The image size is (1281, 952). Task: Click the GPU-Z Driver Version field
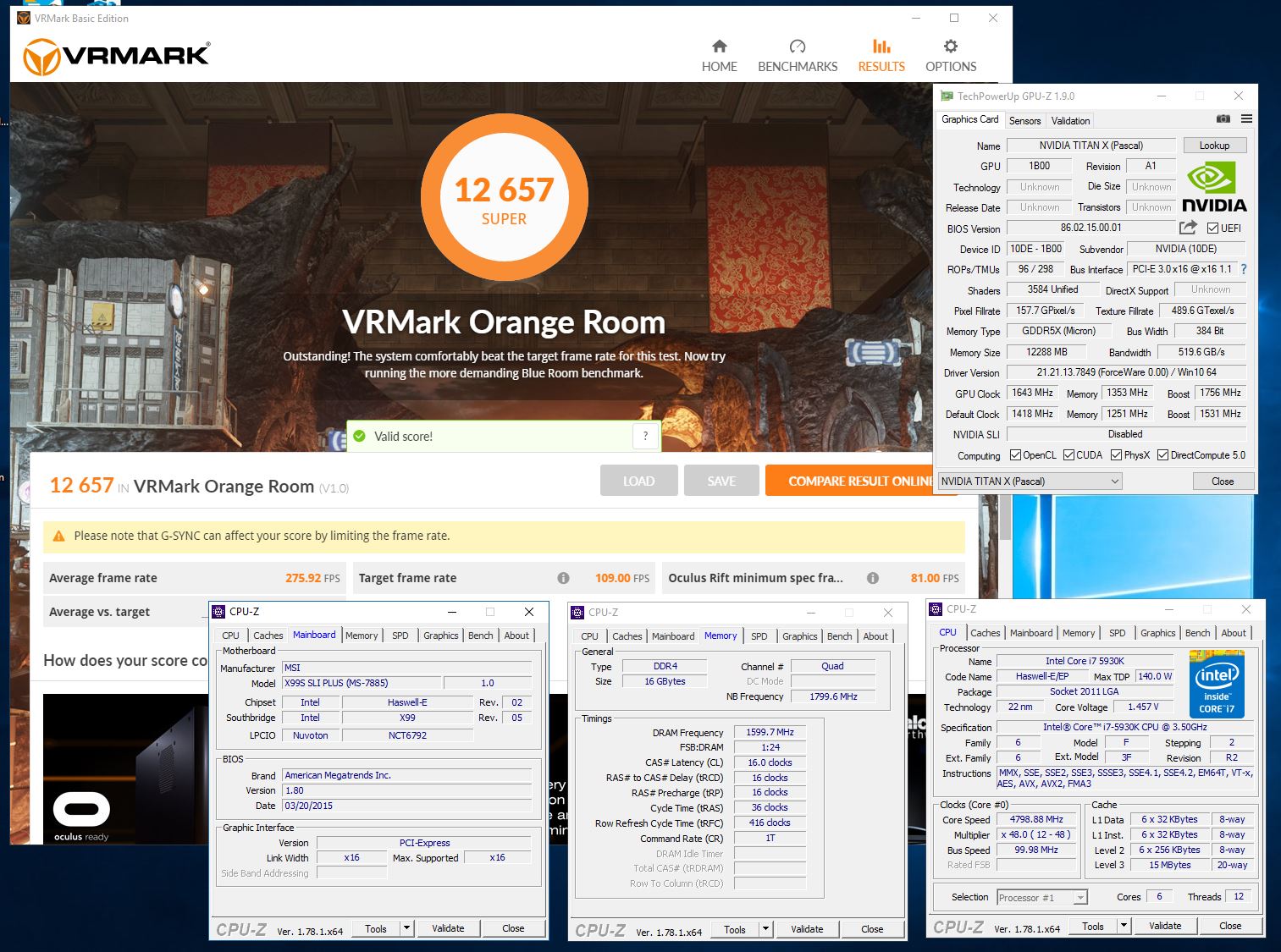[x=1126, y=372]
